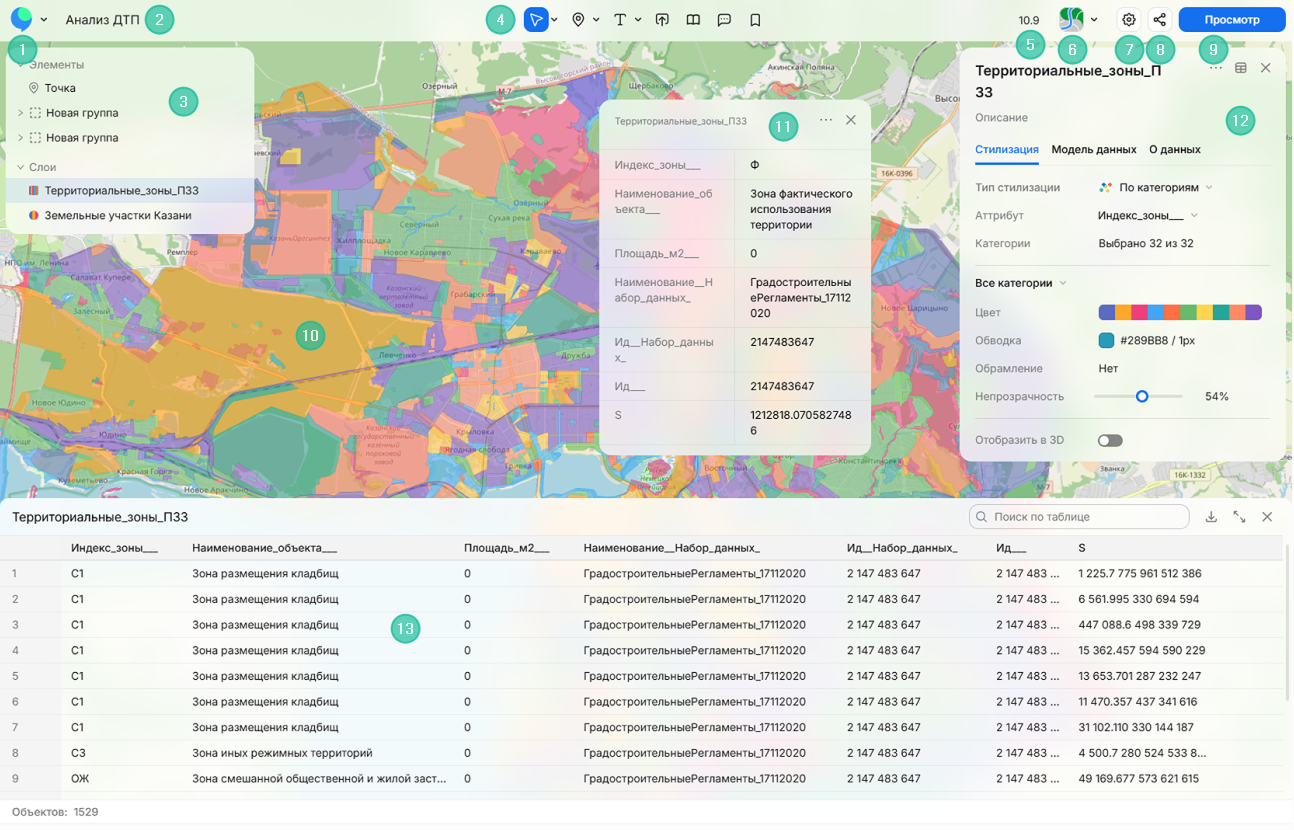1294x830 pixels.
Task: Select the Text tool in toolbar
Action: 620,20
